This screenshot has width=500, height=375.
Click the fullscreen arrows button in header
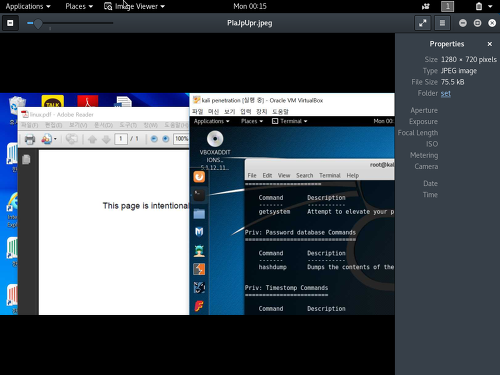(423, 23)
